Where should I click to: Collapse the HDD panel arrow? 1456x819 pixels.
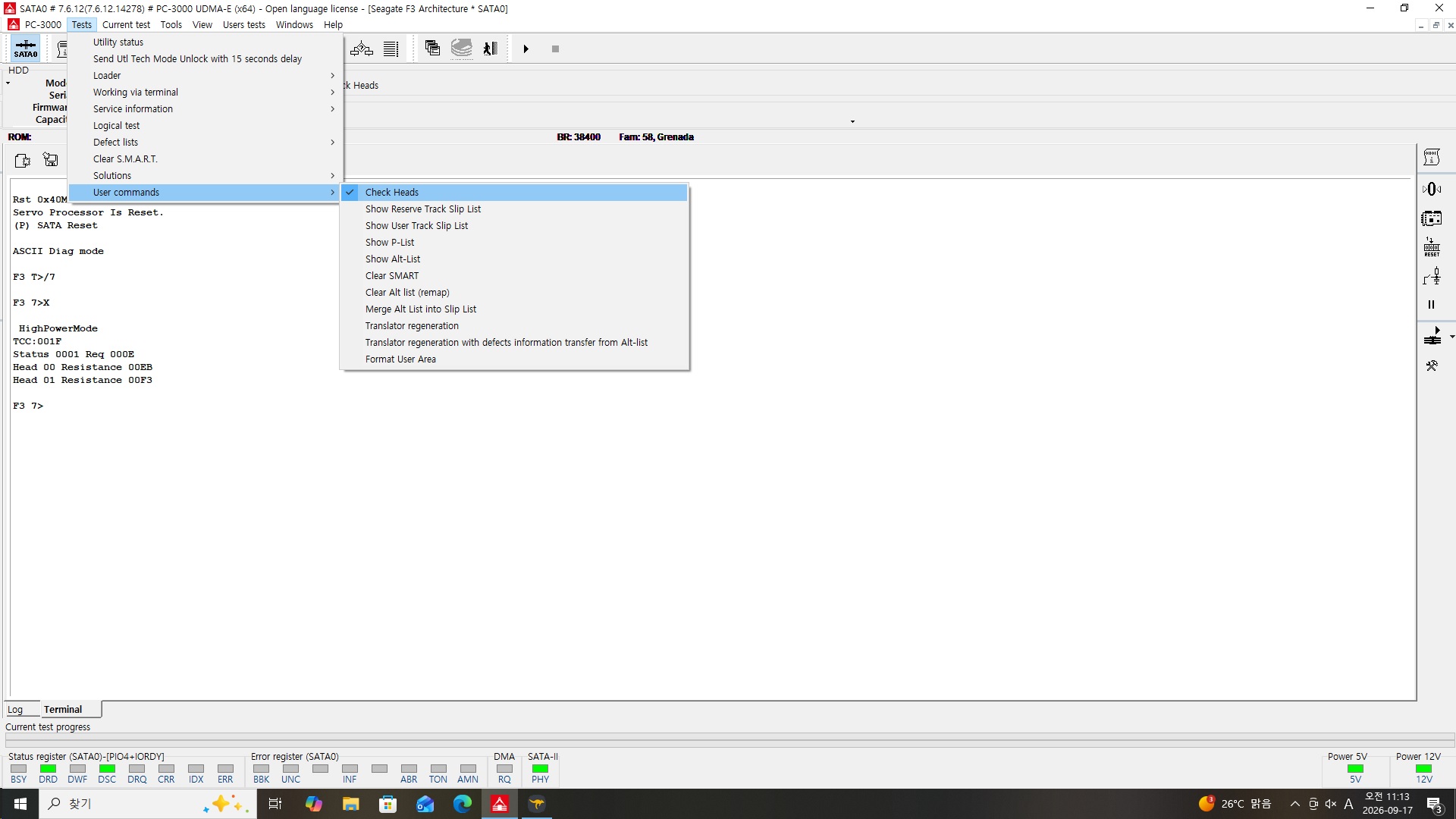(x=8, y=83)
